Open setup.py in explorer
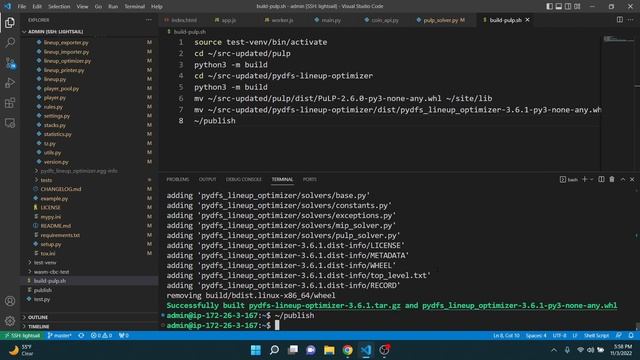Screen dimensions: 640x360 51,244
